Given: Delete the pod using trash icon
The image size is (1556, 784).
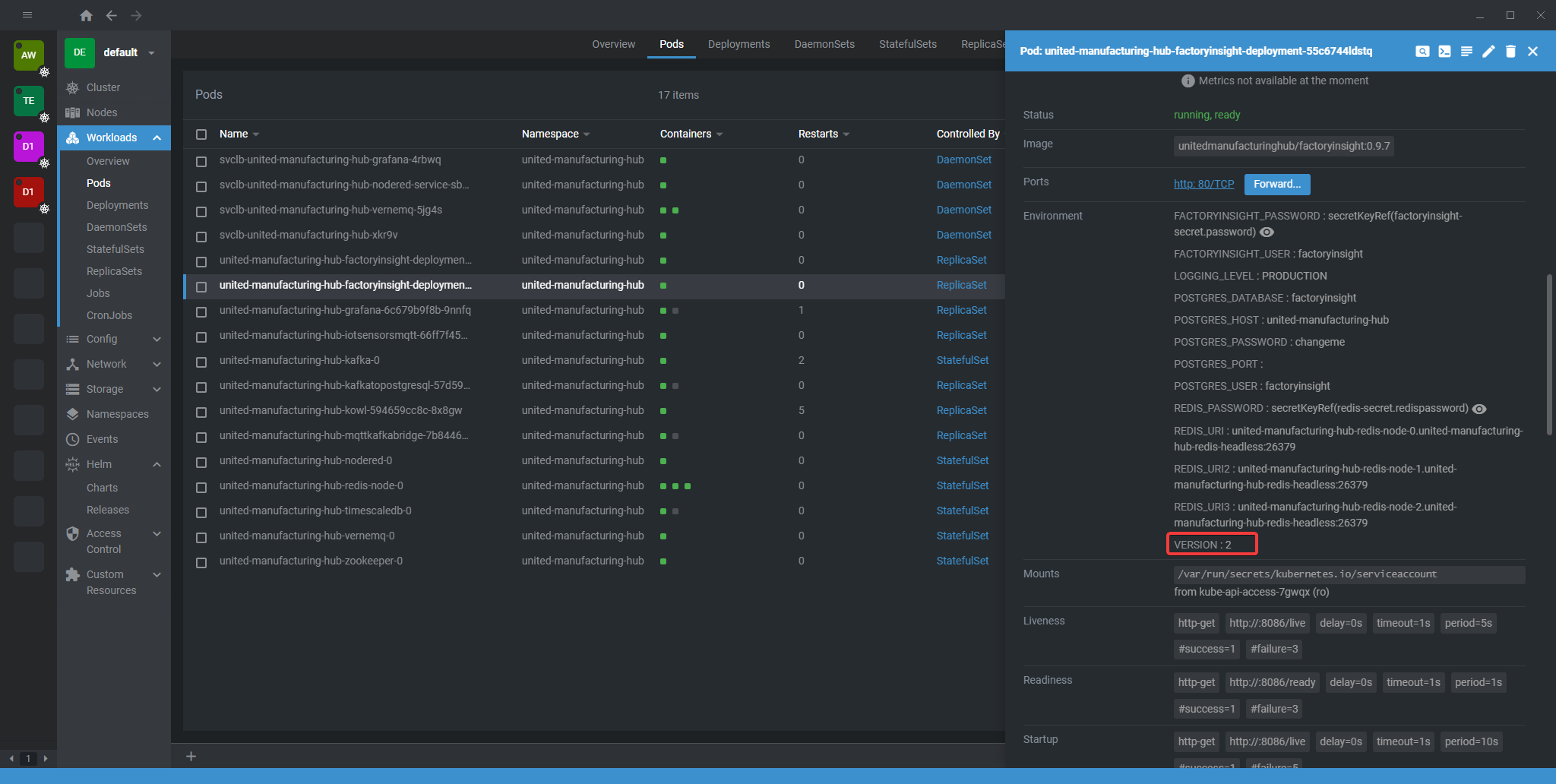Looking at the screenshot, I should pos(1510,51).
